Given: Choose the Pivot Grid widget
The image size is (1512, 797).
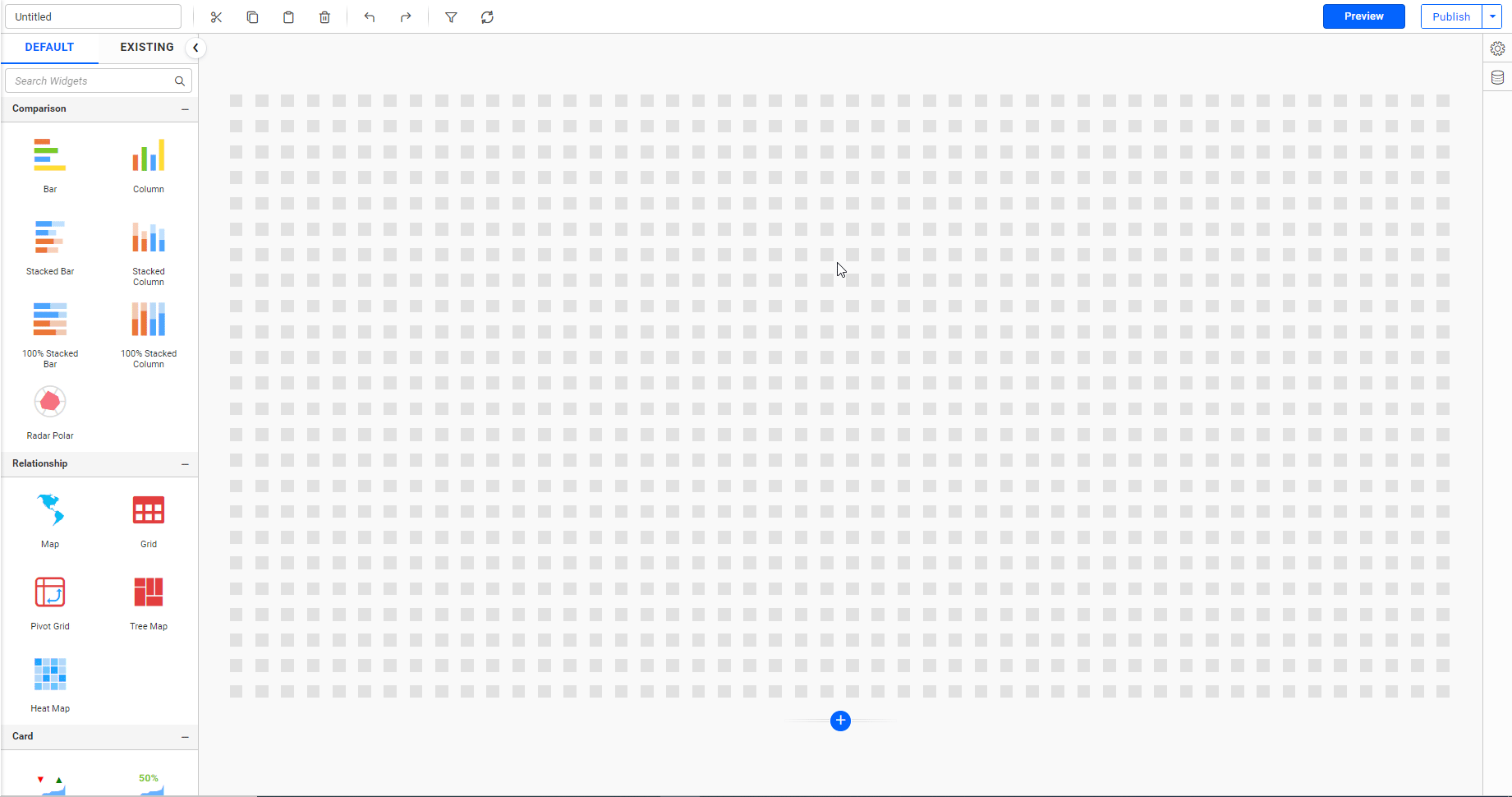Looking at the screenshot, I should click(x=50, y=602).
